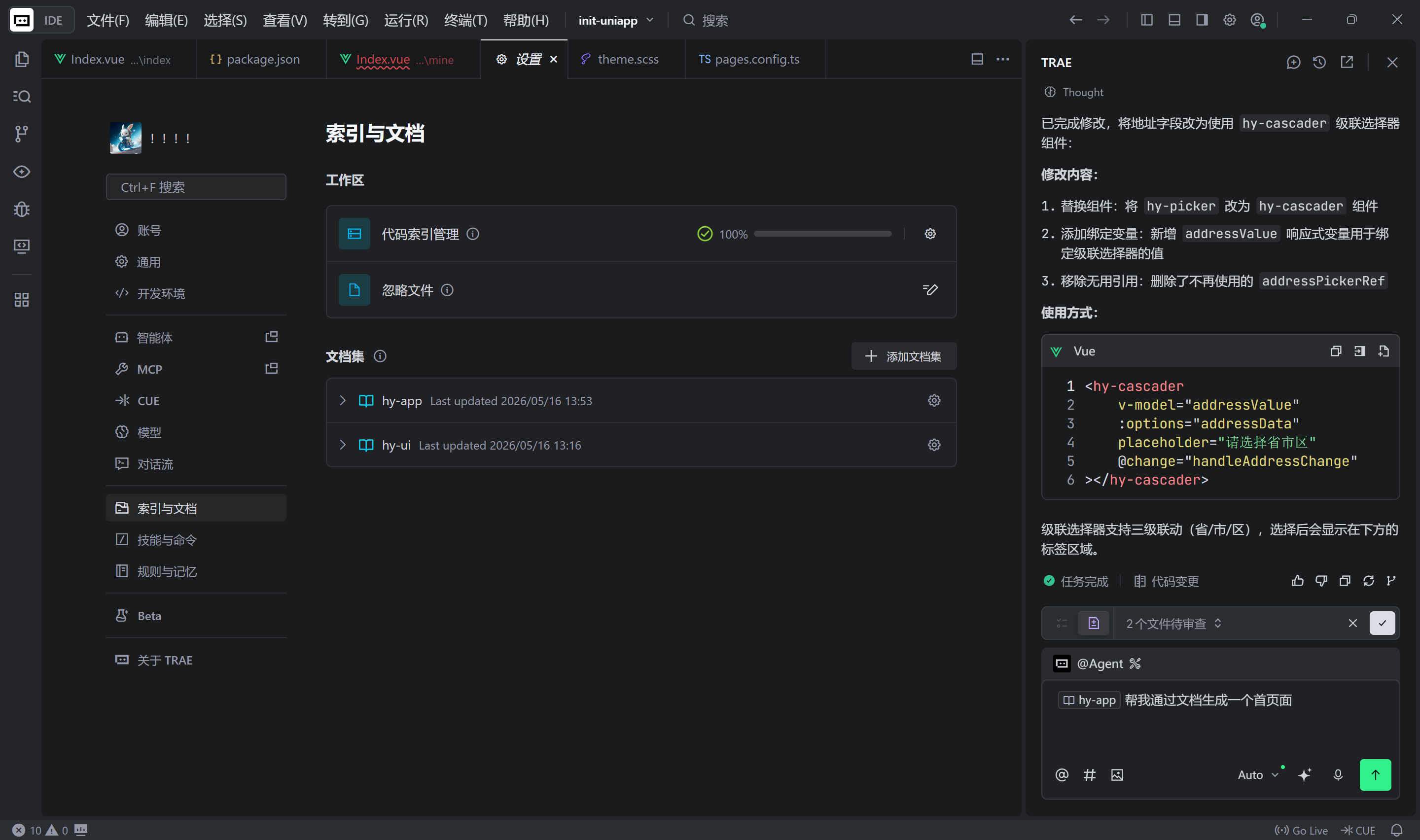Click the user avatar thumbnail
The height and width of the screenshot is (840, 1420).
(126, 138)
